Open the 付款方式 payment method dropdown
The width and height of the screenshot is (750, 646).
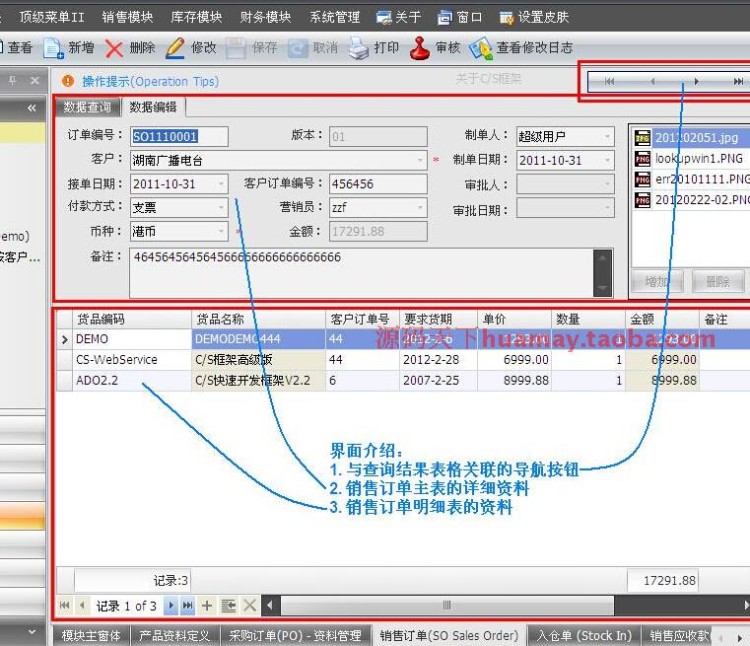tap(221, 208)
